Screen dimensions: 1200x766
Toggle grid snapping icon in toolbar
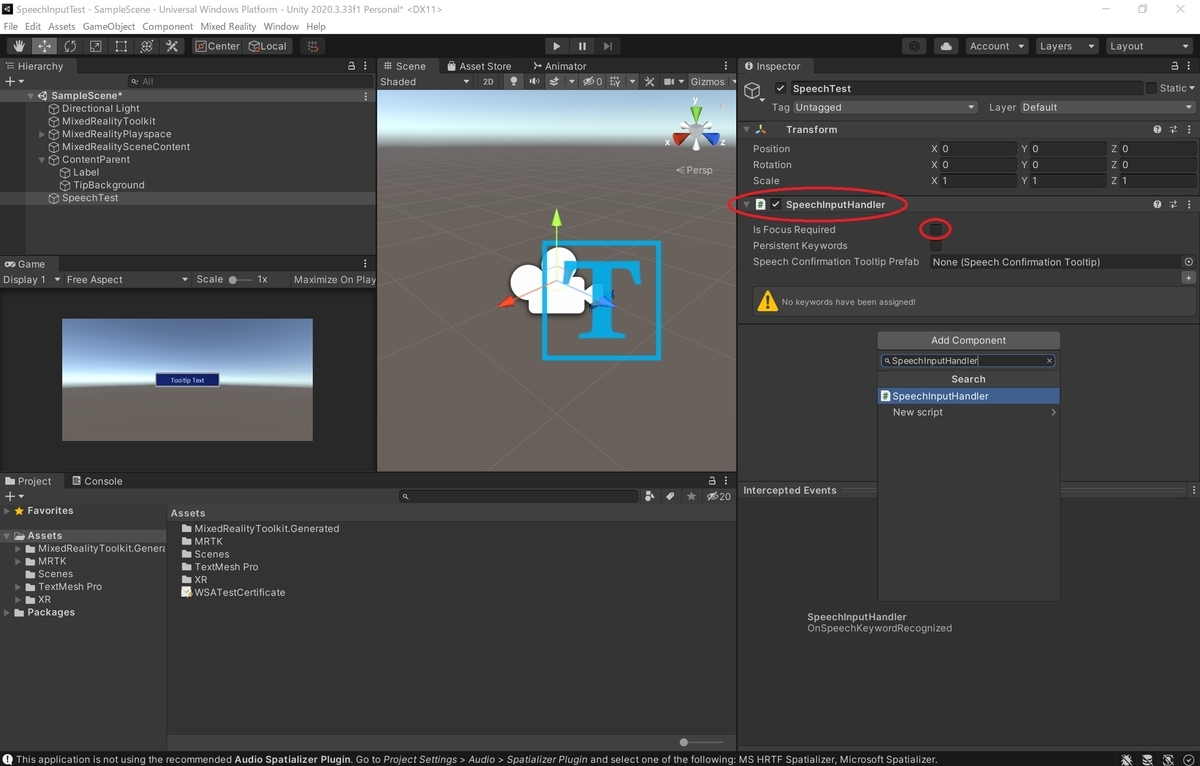click(313, 46)
